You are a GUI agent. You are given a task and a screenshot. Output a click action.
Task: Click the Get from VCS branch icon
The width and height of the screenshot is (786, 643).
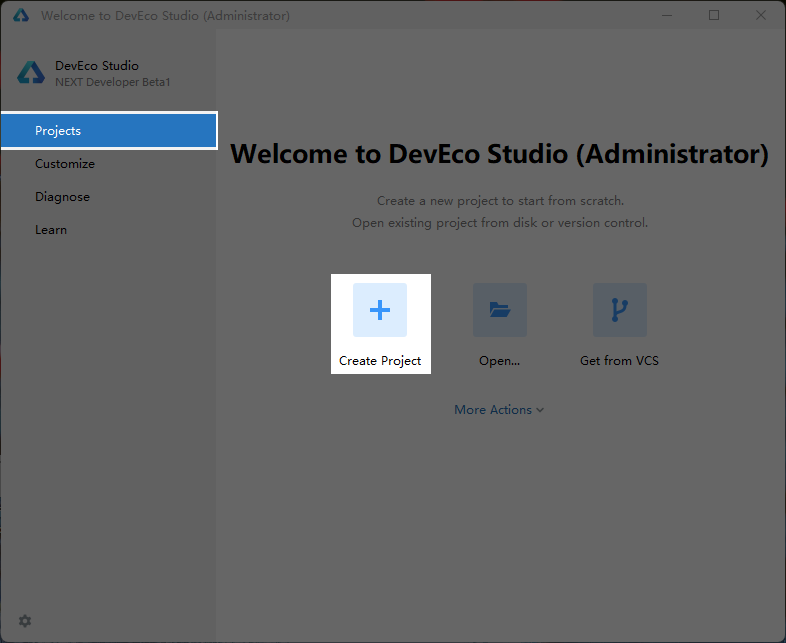click(x=620, y=310)
